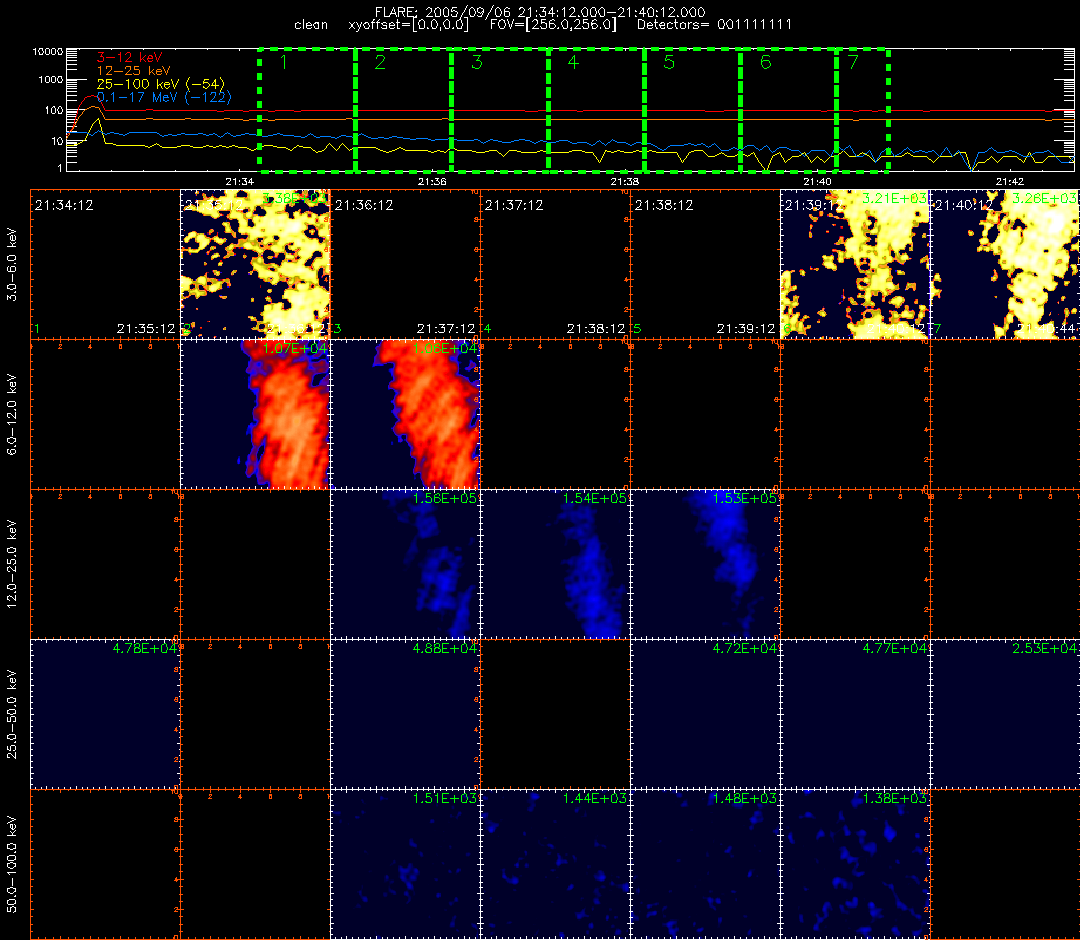
Task: Click the 21:35:12 end time in the first panel
Action: (146, 328)
